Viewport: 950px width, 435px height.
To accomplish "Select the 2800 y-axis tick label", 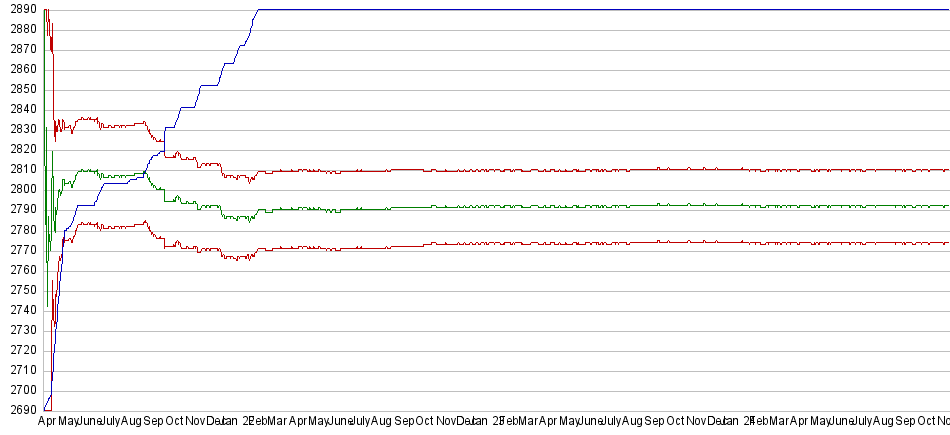I will pyautogui.click(x=18, y=189).
